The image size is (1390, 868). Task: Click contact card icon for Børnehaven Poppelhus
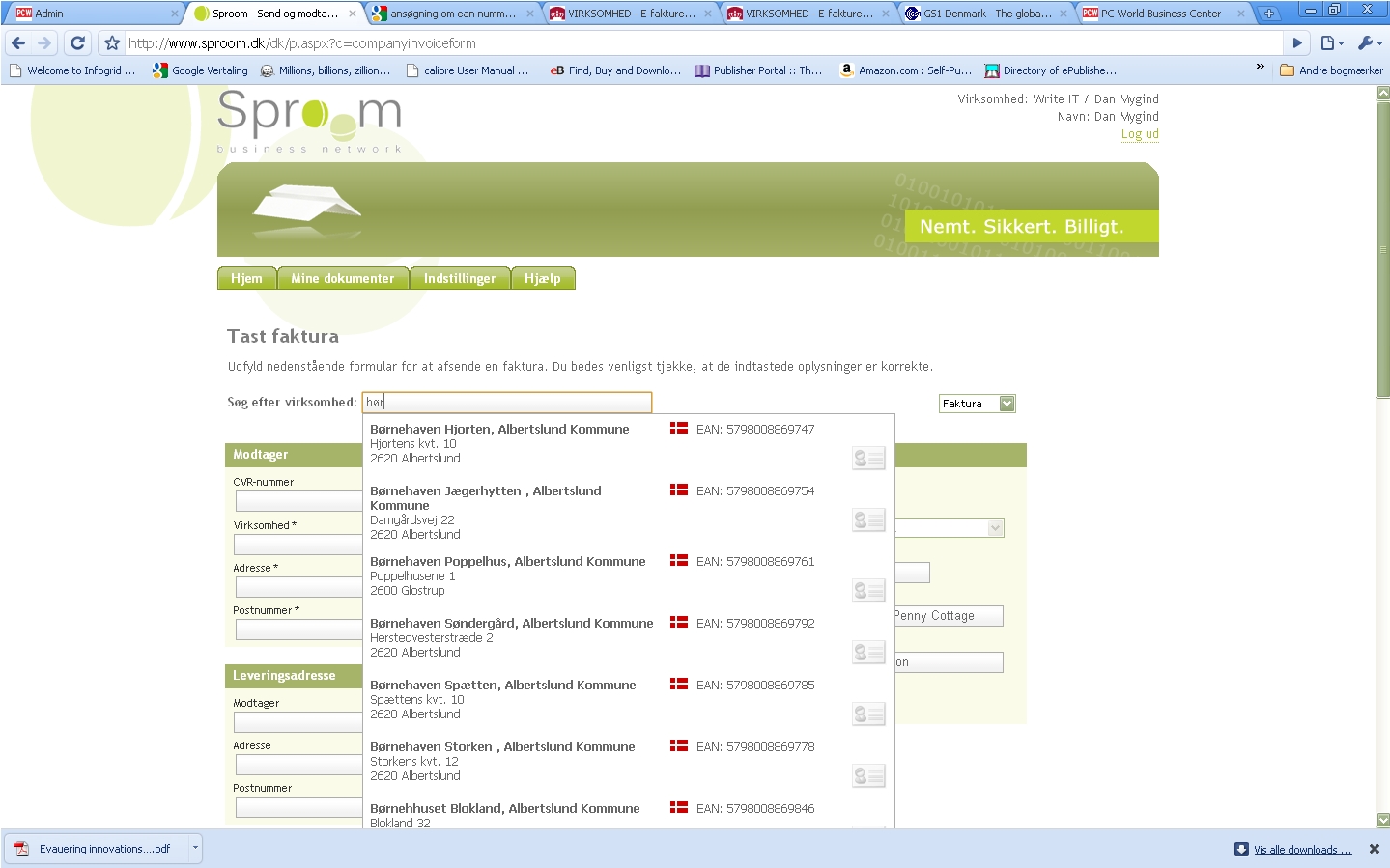point(868,590)
